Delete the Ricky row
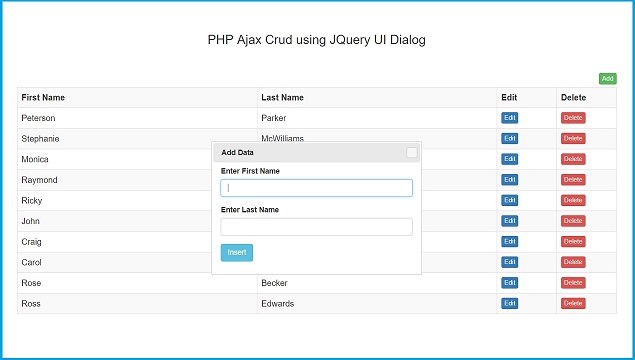Viewport: 635px width, 360px height. click(x=573, y=200)
